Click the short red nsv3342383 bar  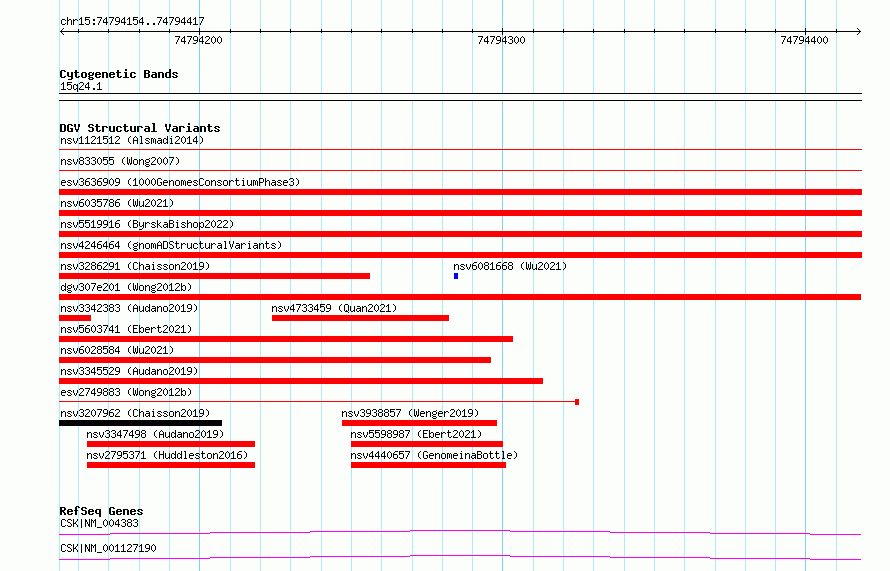click(x=75, y=318)
